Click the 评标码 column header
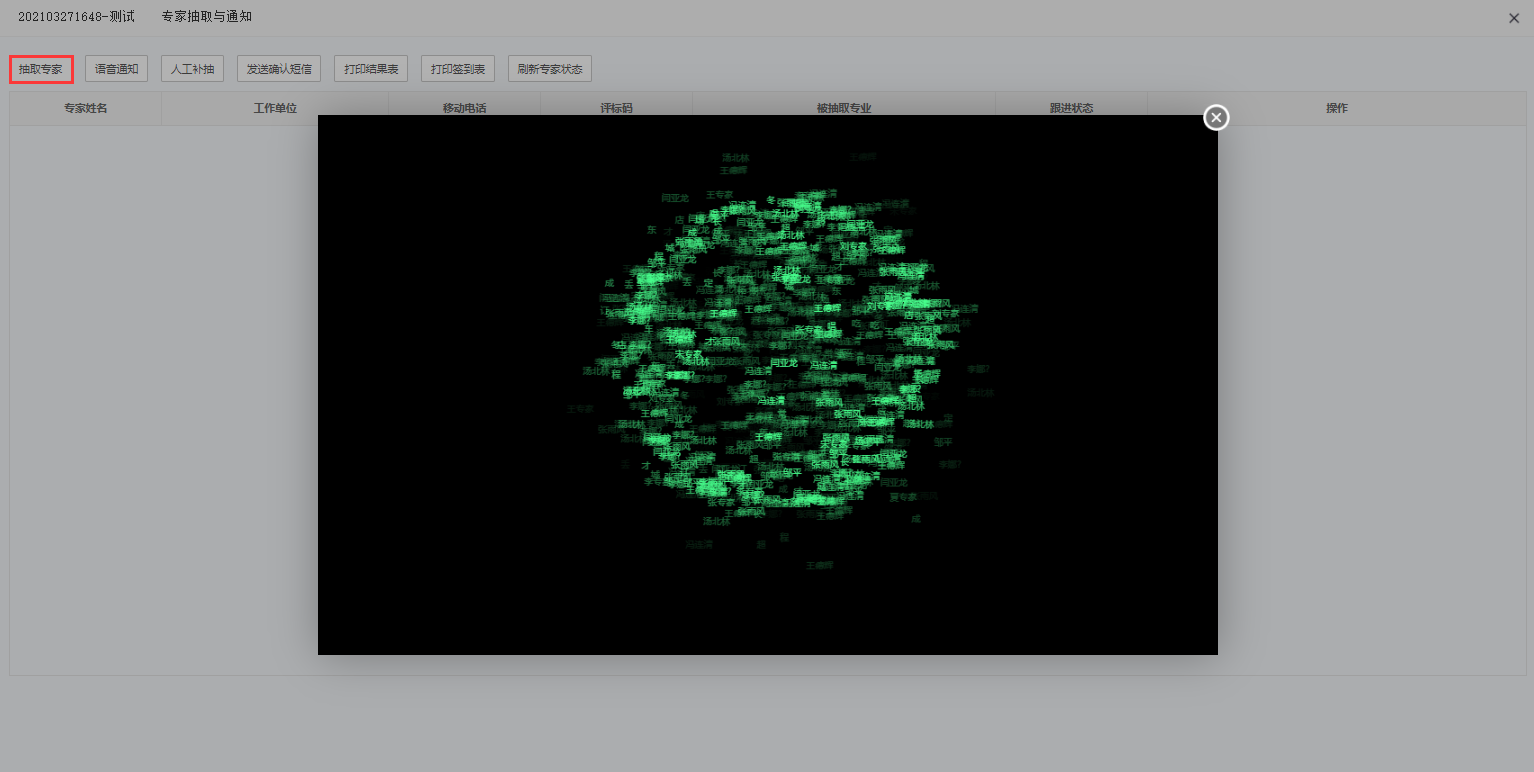This screenshot has height=772, width=1534. [x=616, y=108]
